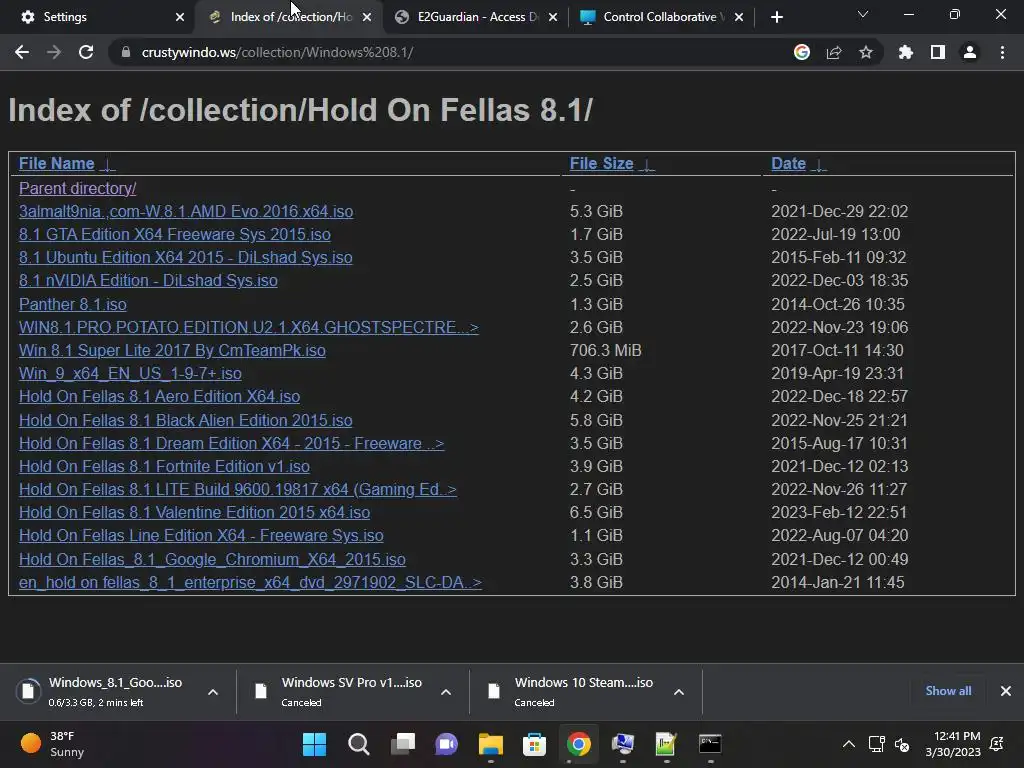Viewport: 1024px width, 768px height.
Task: Open the Google search icon in address bar
Action: coord(802,52)
